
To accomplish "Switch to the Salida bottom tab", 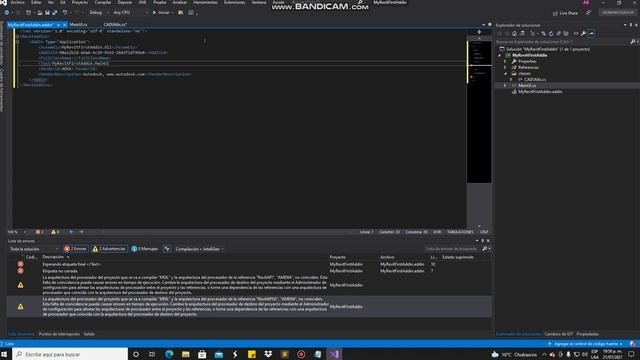I will coord(89,334).
